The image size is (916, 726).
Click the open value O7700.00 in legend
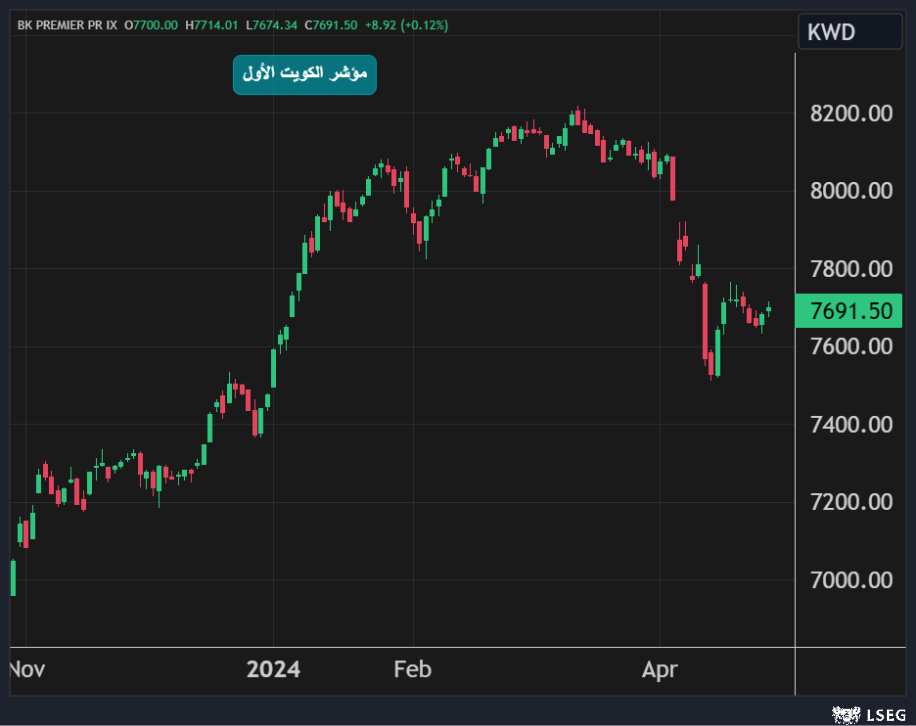(x=153, y=23)
